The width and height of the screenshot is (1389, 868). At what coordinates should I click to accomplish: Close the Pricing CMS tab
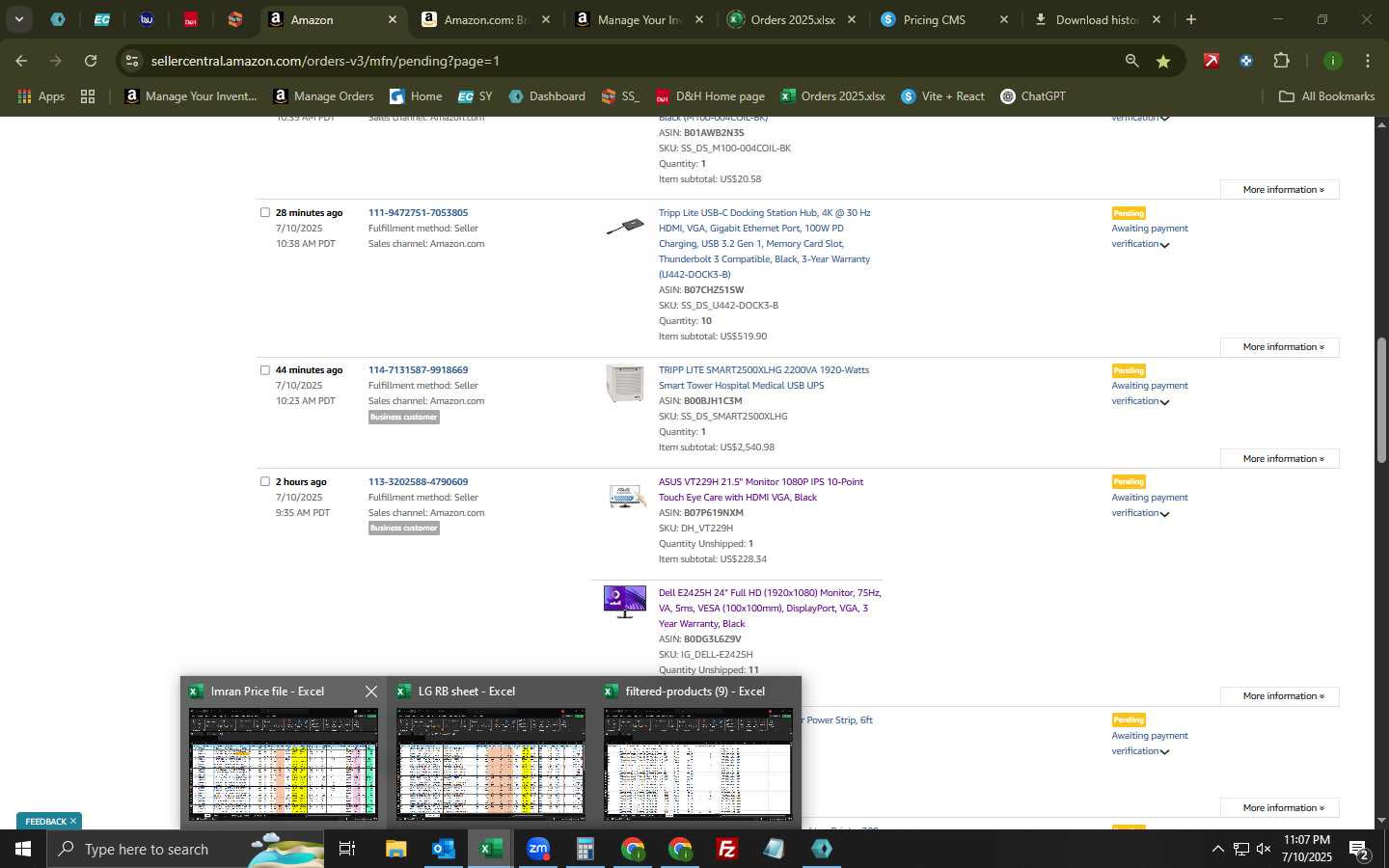[1004, 19]
